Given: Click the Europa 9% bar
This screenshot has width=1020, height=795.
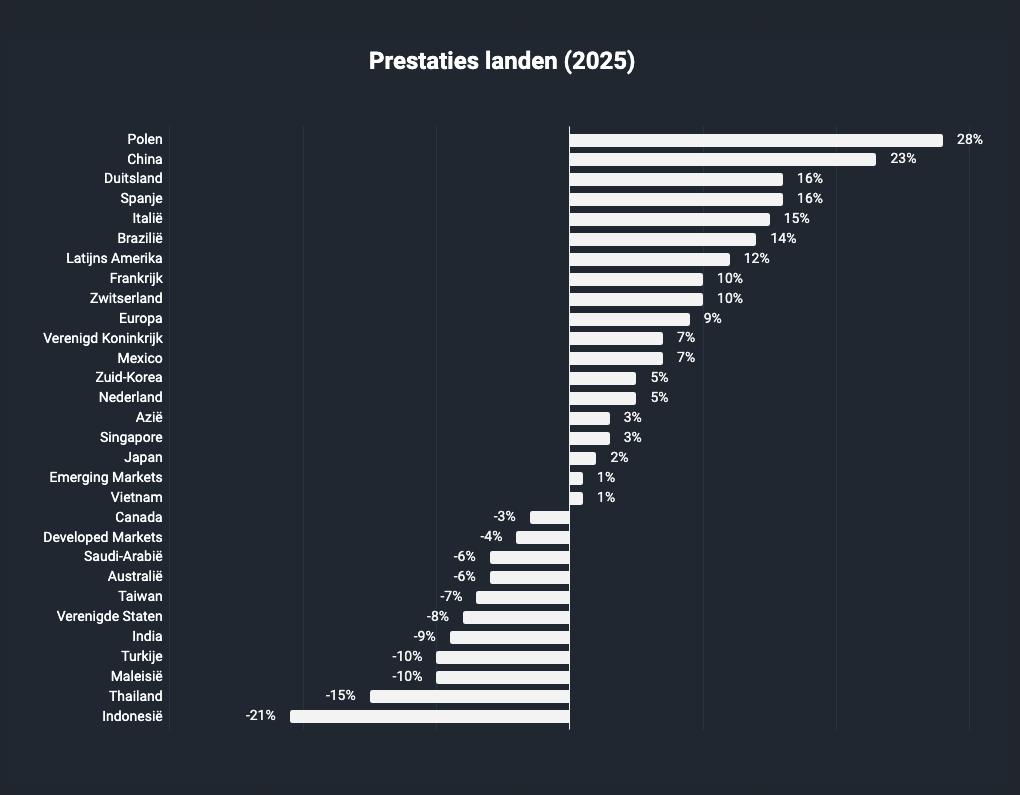Looking at the screenshot, I should (630, 319).
